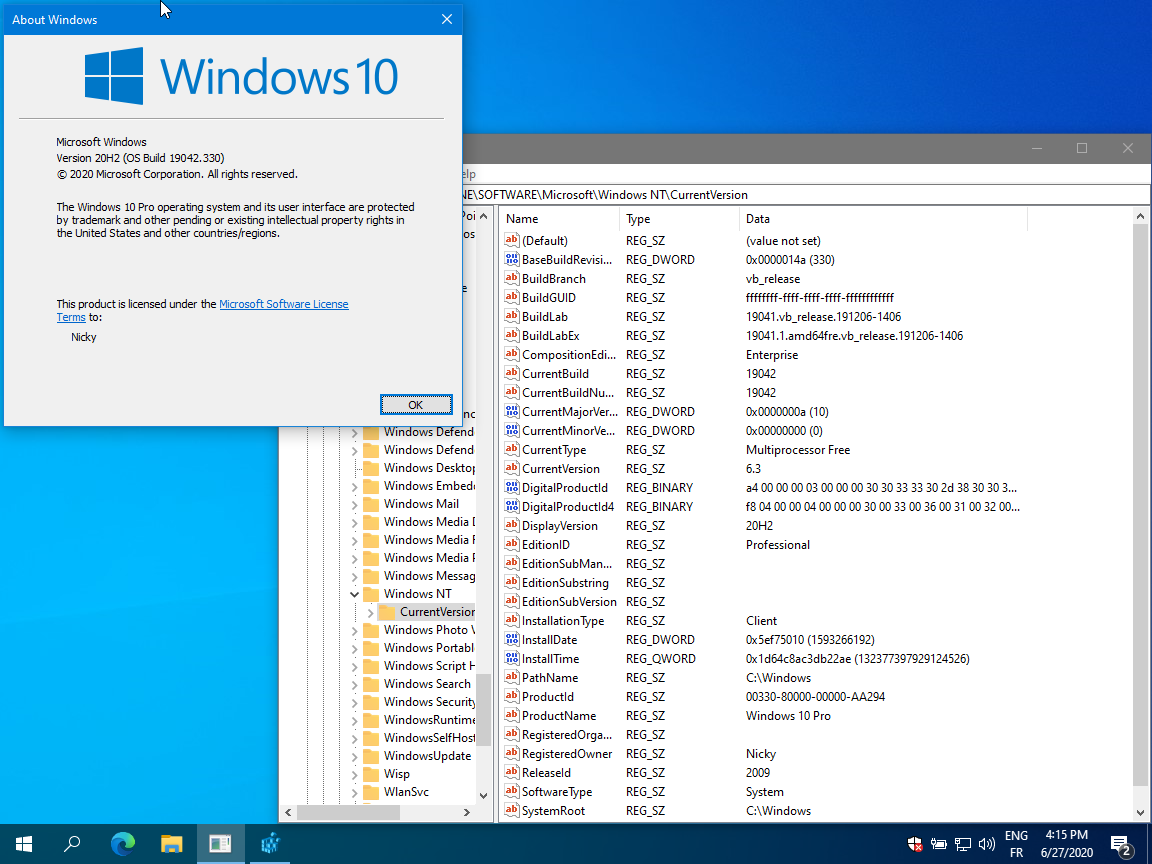Open File Explorer from taskbar
Image resolution: width=1152 pixels, height=864 pixels.
[172, 844]
